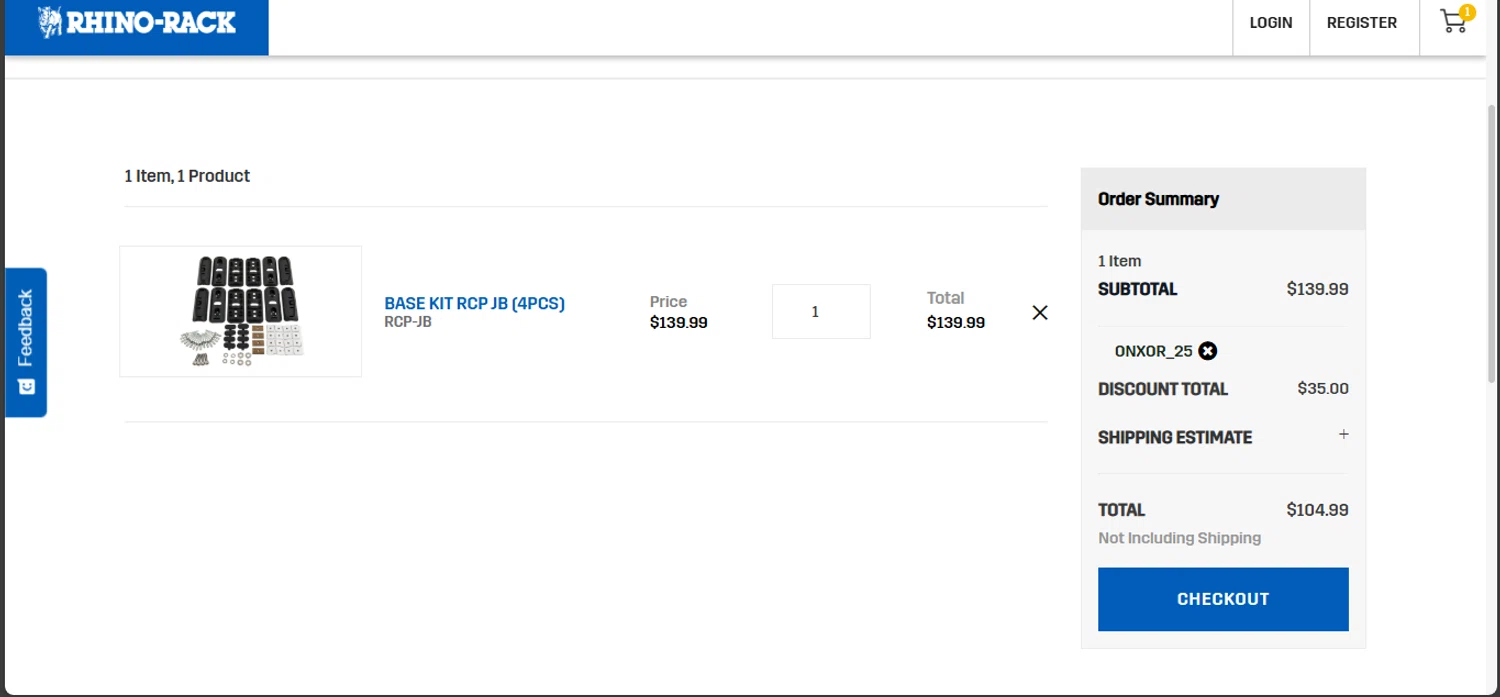Click the order total $104.99 amount
1500x697 pixels.
pyautogui.click(x=1317, y=510)
